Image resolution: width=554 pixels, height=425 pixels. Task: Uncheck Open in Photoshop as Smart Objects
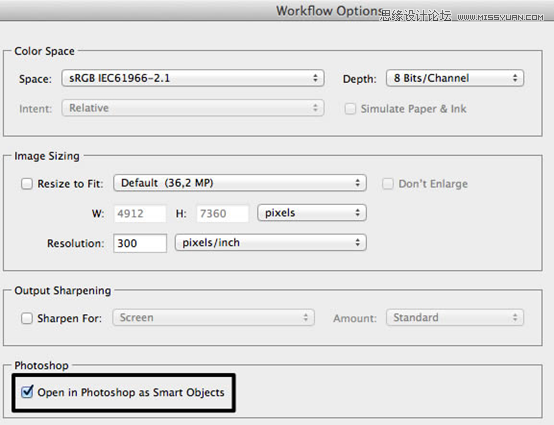[27, 392]
